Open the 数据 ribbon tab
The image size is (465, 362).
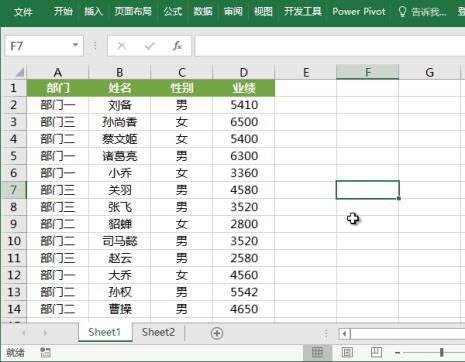203,12
